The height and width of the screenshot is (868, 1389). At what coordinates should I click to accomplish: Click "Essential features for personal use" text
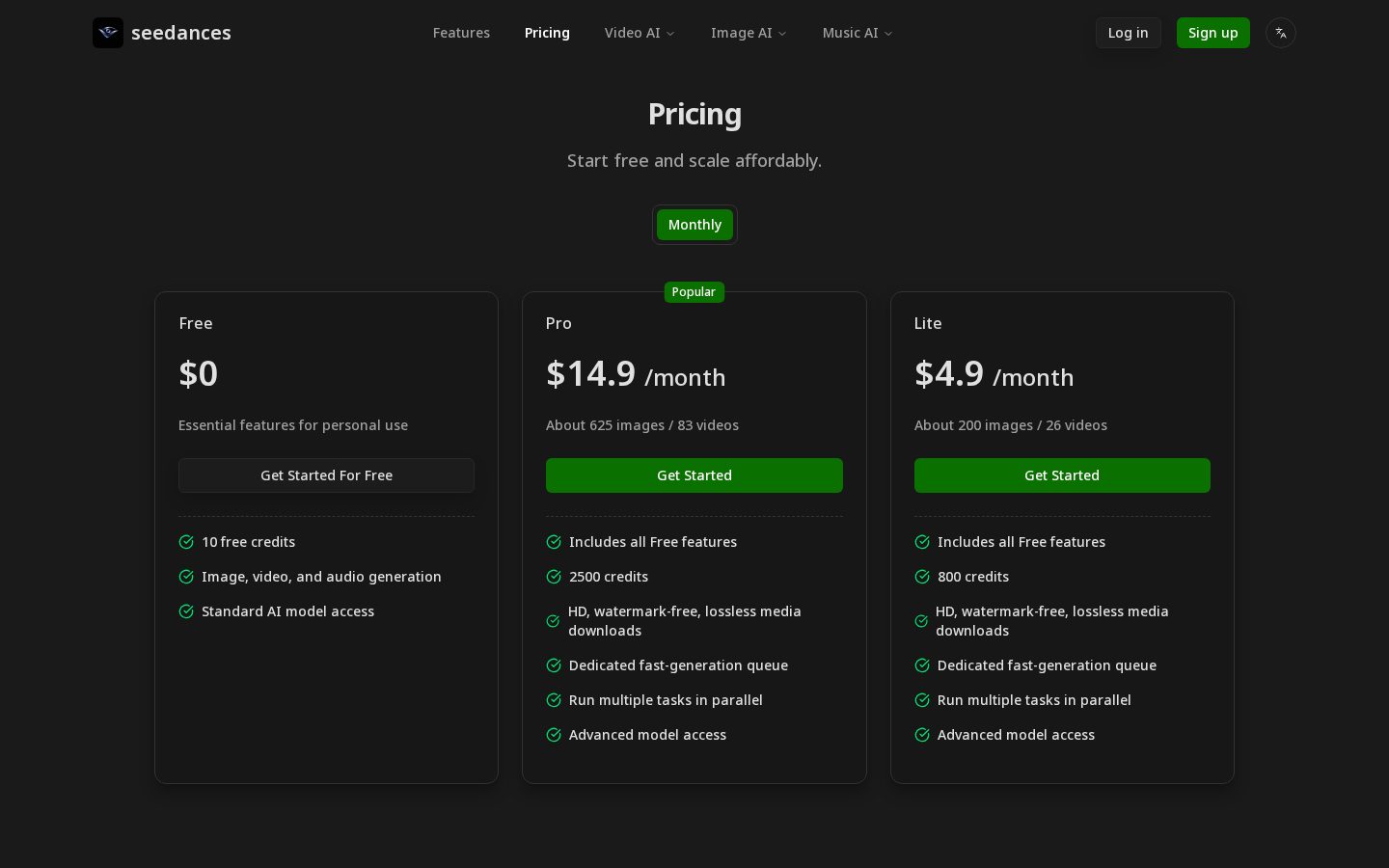point(293,425)
